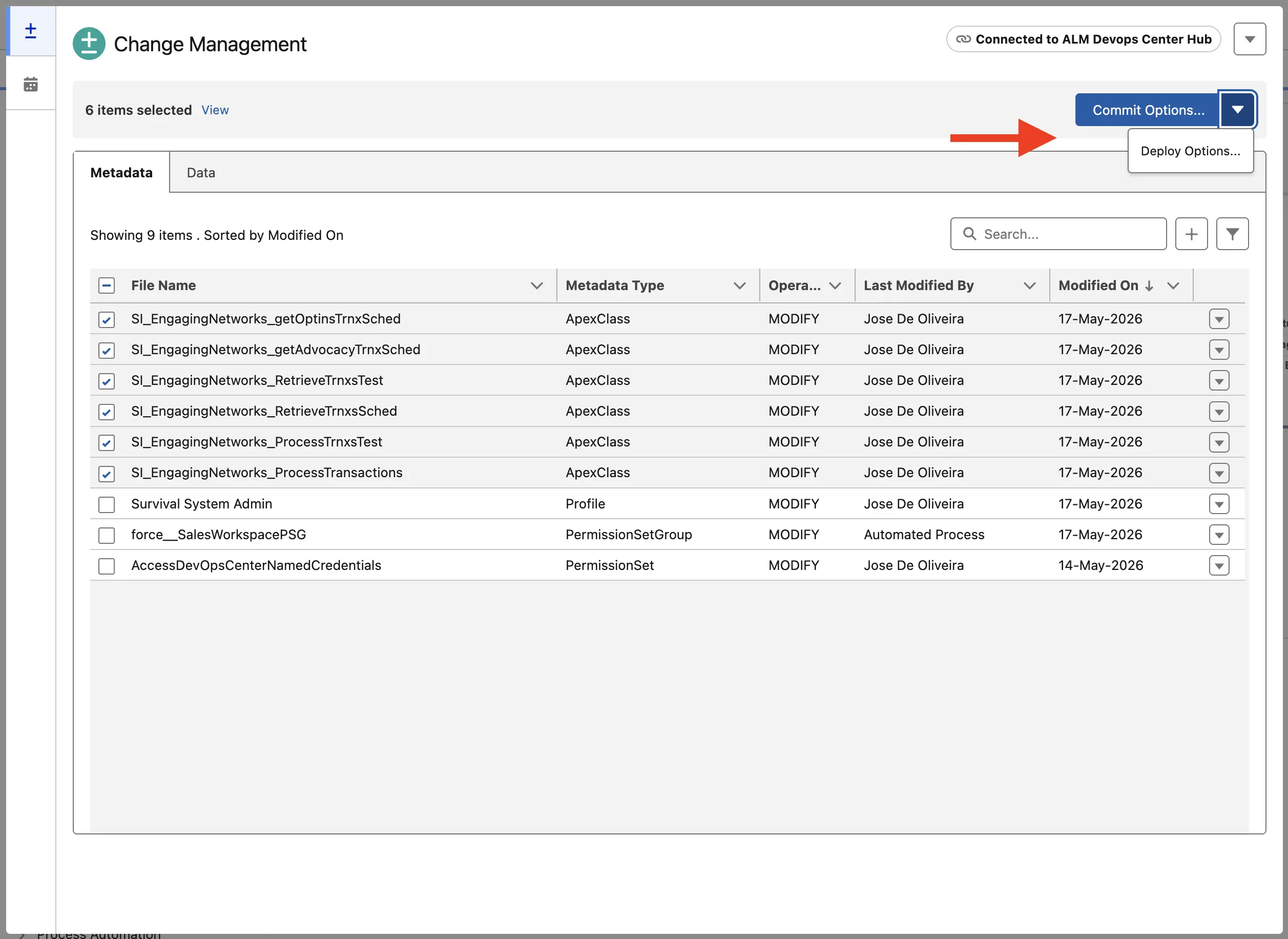Click file name force__SalesWorkspacePSG
Screen dimensions: 1288x939
click(218, 534)
